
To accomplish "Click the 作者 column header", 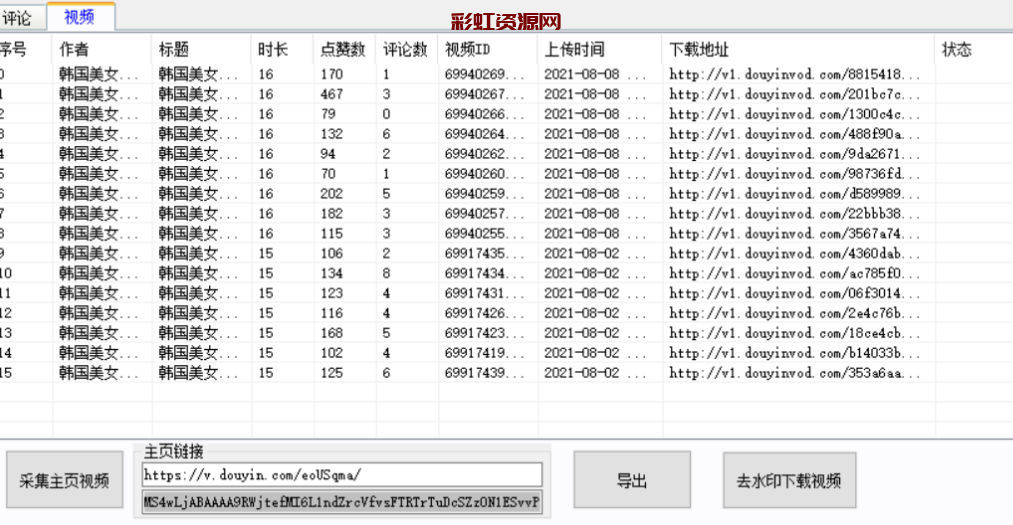I will (x=74, y=49).
